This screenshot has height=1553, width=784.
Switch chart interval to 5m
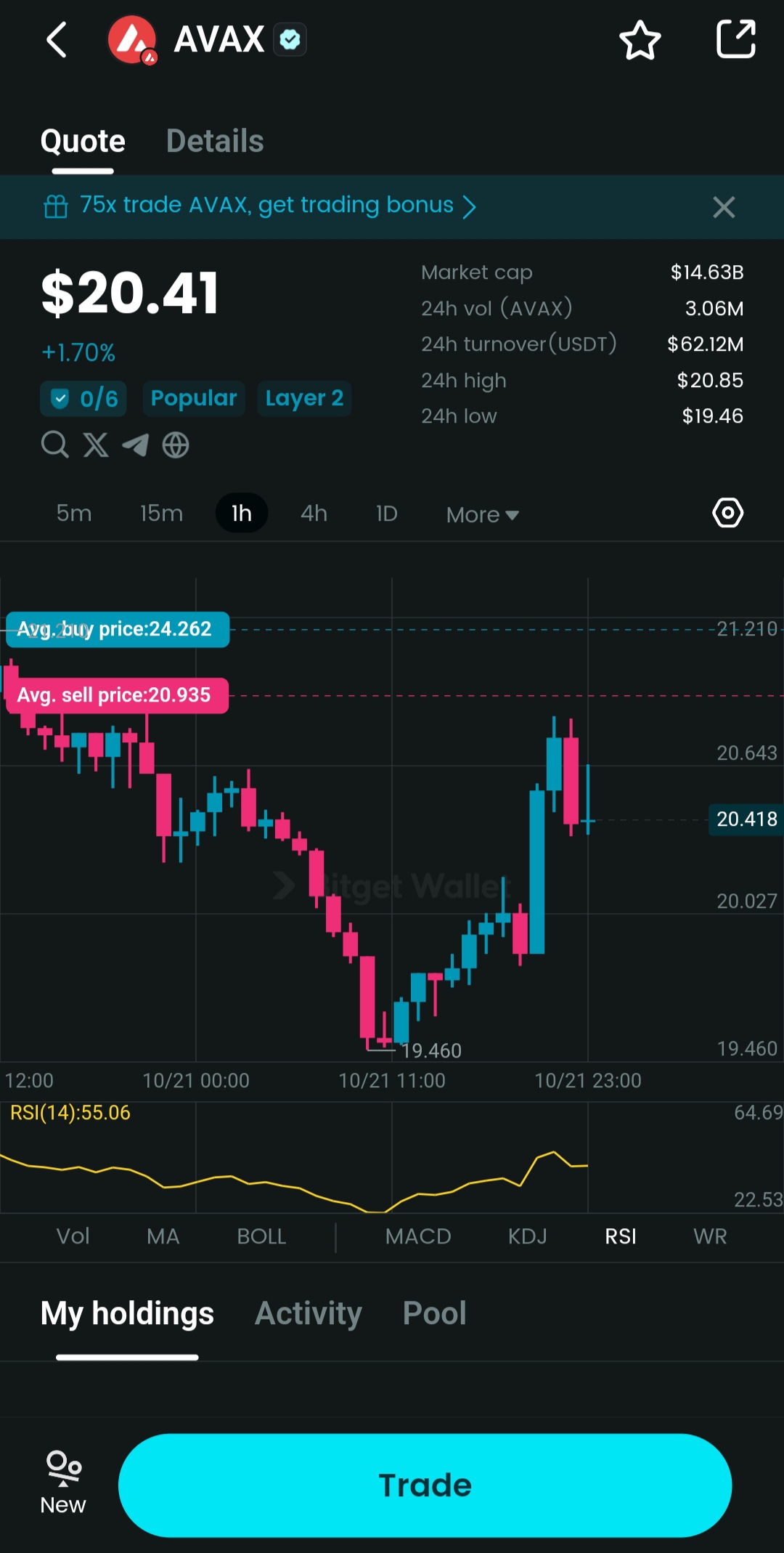coord(74,514)
